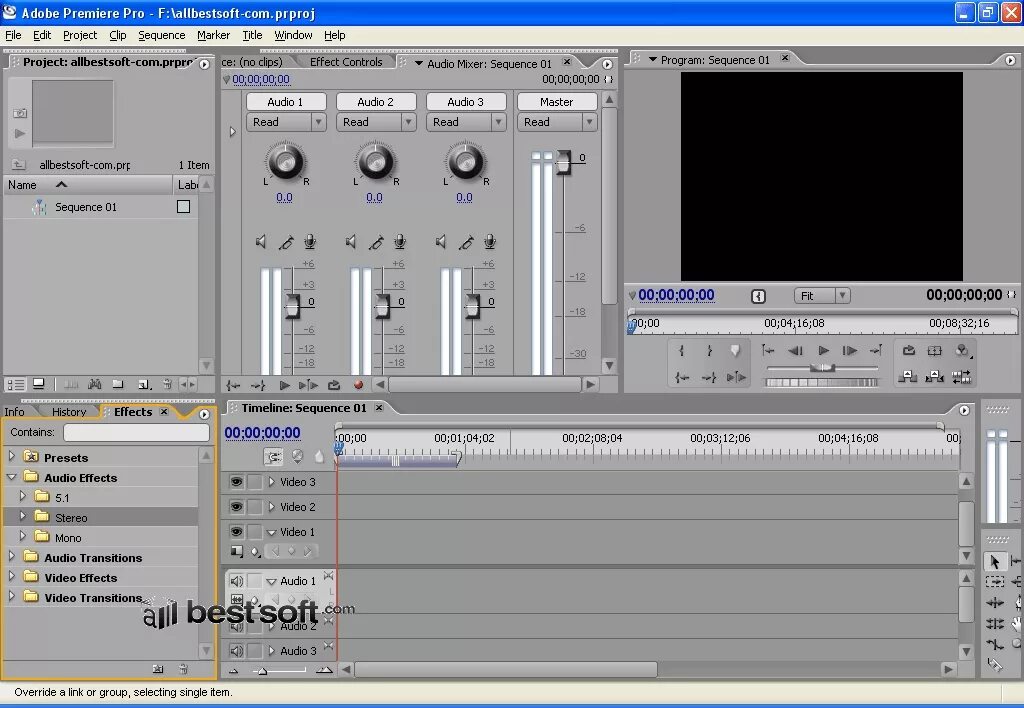Image resolution: width=1024 pixels, height=708 pixels.
Task: Click the Audio 1 track name button in mixer
Action: click(285, 102)
